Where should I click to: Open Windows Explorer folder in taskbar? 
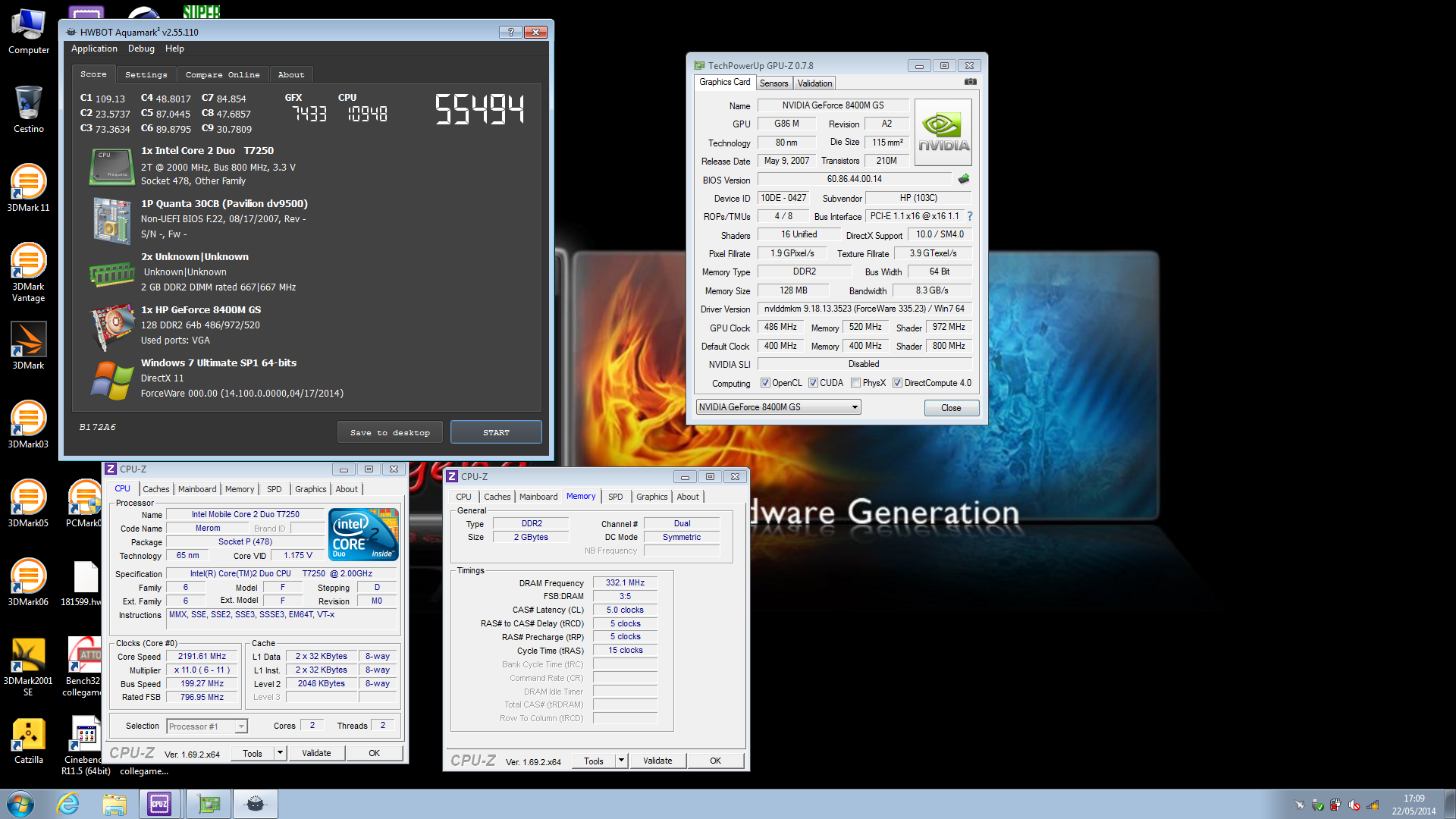pyautogui.click(x=115, y=804)
